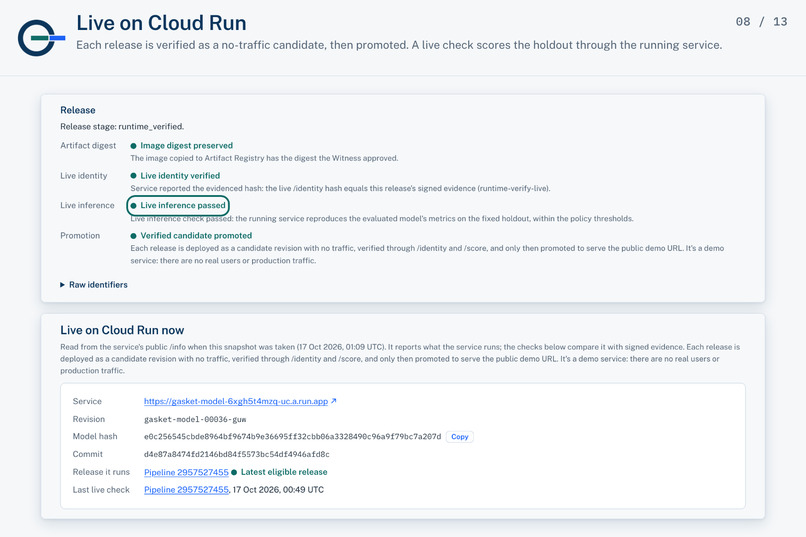Screen dimensions: 806x537
Task: Click the Latest eligible release label
Action: [284, 472]
